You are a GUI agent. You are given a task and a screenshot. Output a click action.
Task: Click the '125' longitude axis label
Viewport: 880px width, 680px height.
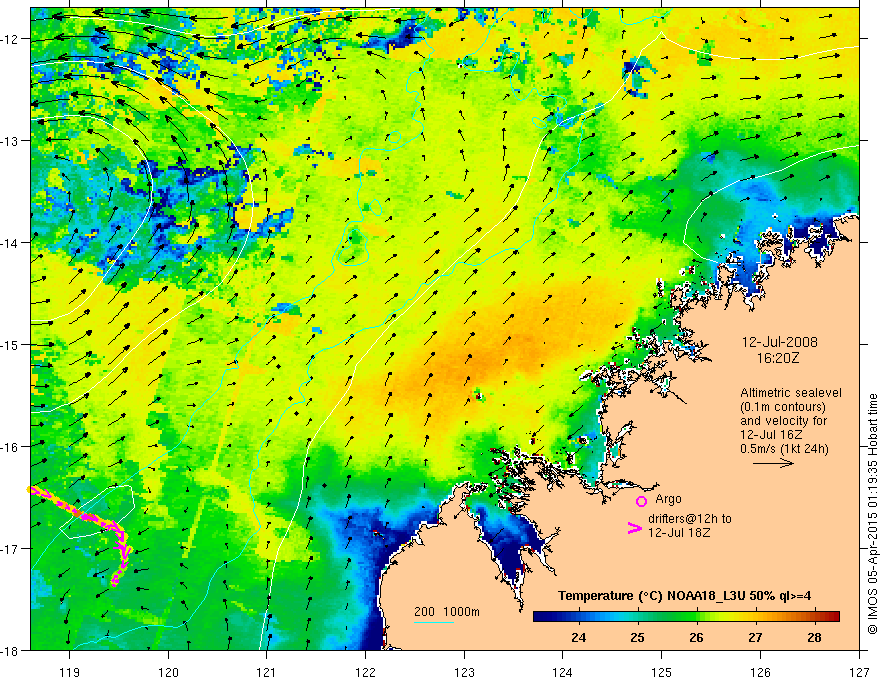coord(662,672)
